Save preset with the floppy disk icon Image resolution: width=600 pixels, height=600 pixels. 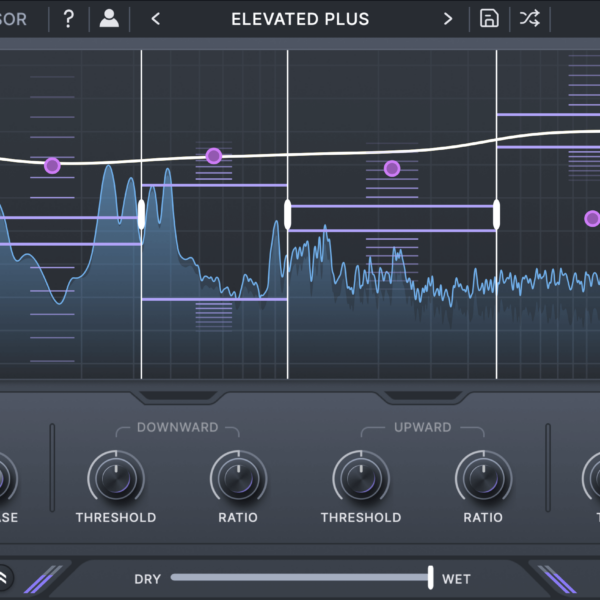[489, 19]
